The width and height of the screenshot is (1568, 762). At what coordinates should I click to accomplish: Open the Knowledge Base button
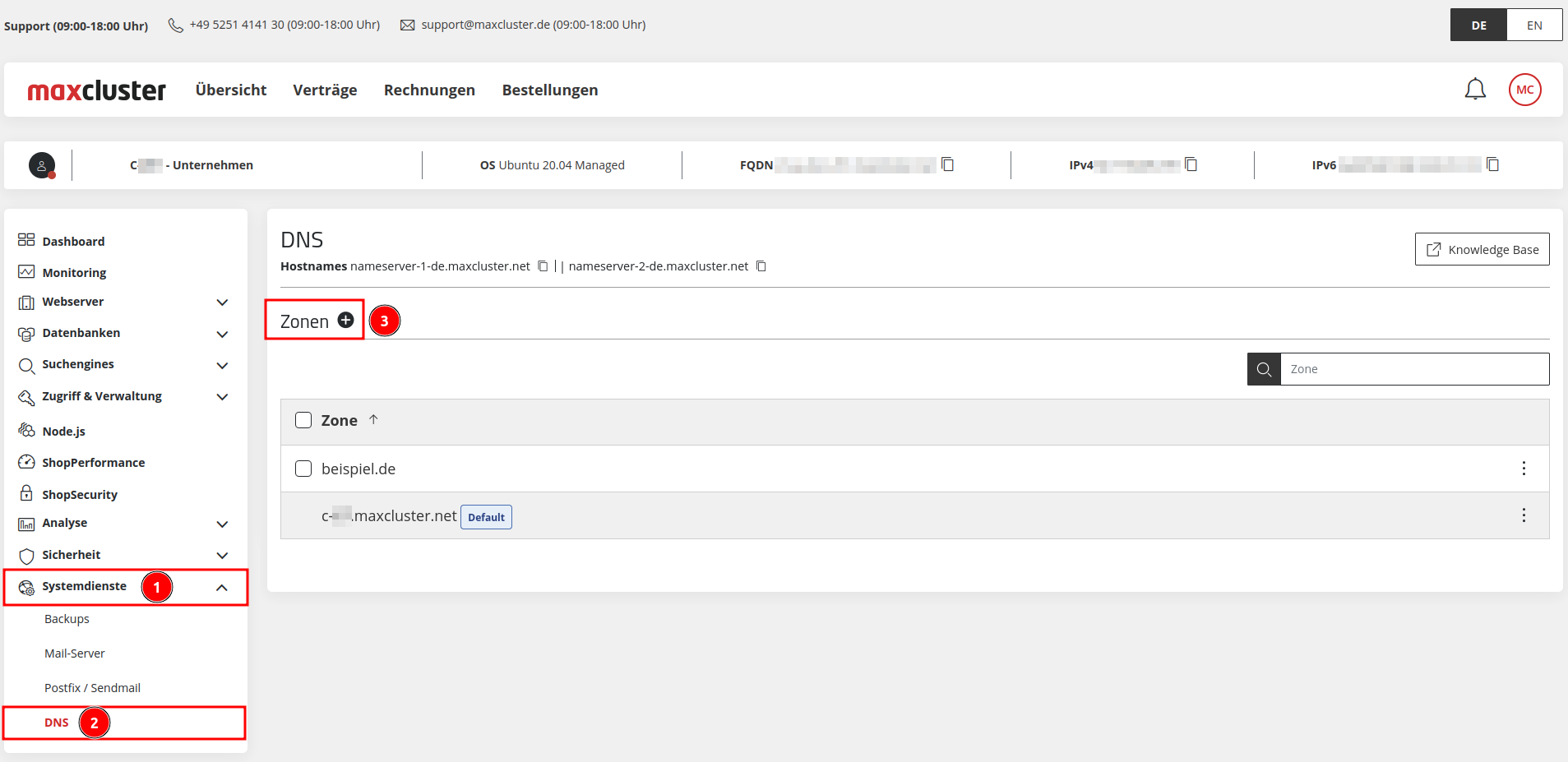(x=1482, y=249)
